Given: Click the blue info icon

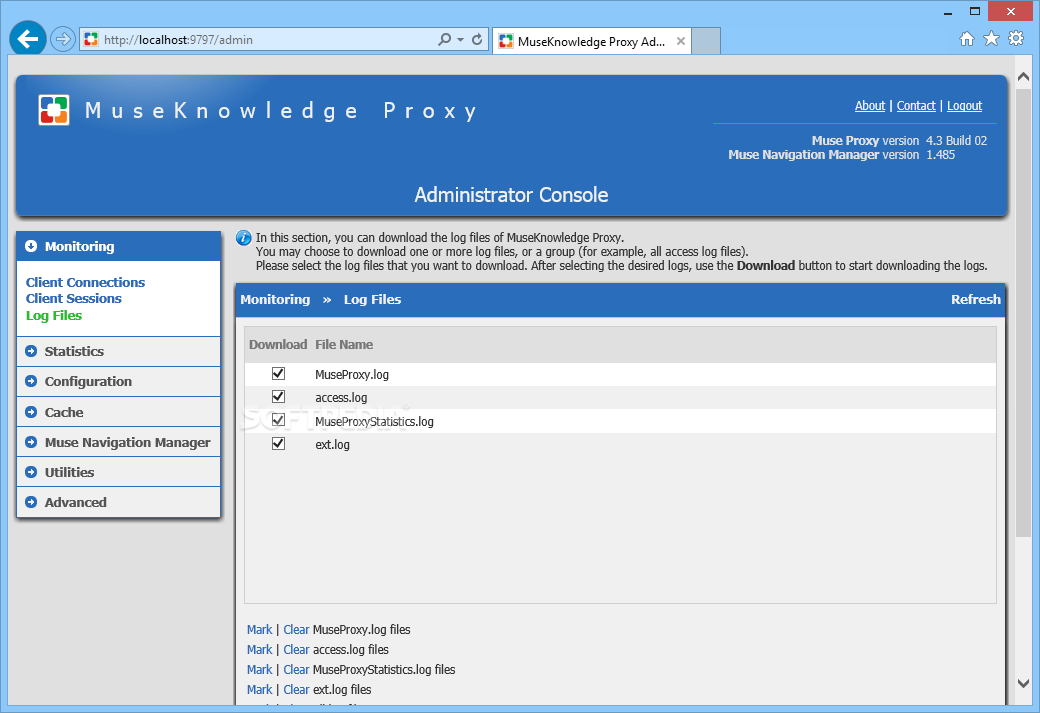Looking at the screenshot, I should 243,237.
